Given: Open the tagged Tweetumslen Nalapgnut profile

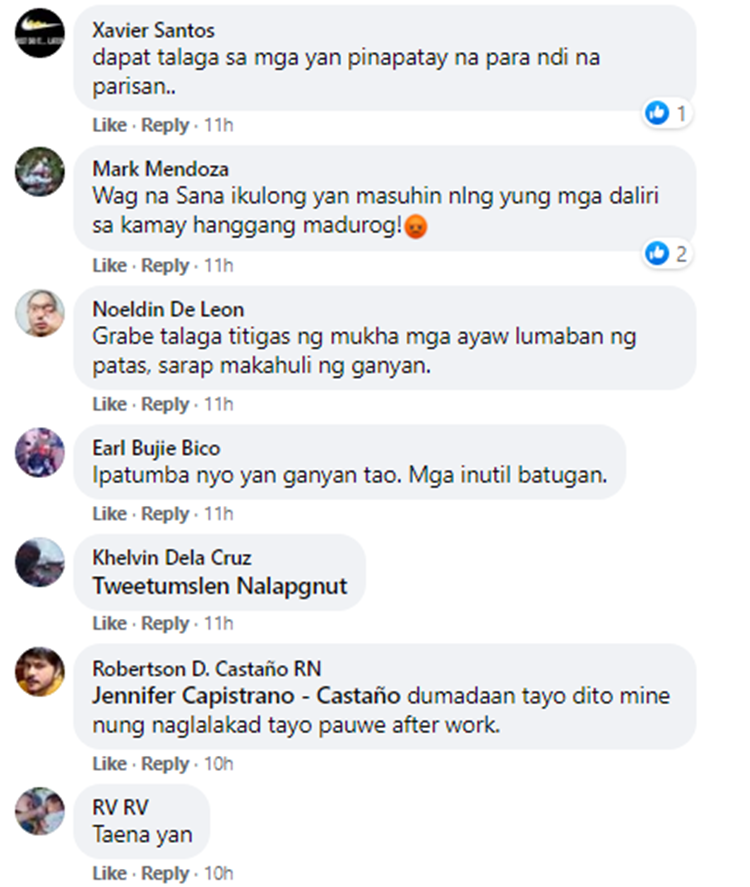Looking at the screenshot, I should tap(220, 586).
